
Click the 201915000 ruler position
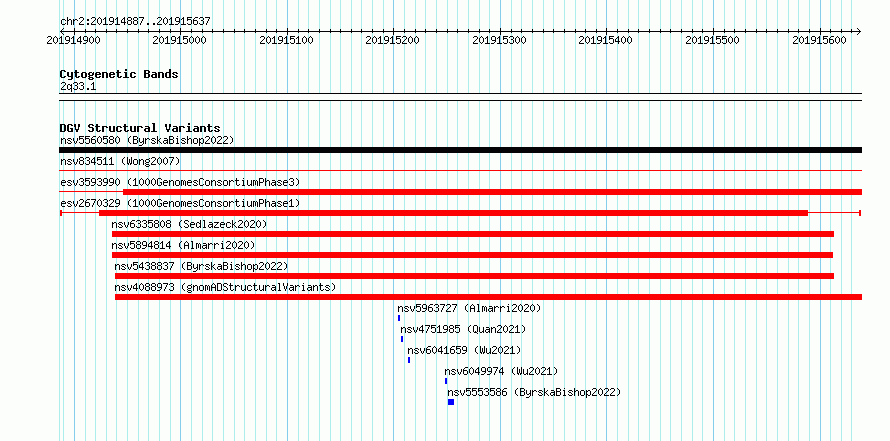pyautogui.click(x=180, y=40)
